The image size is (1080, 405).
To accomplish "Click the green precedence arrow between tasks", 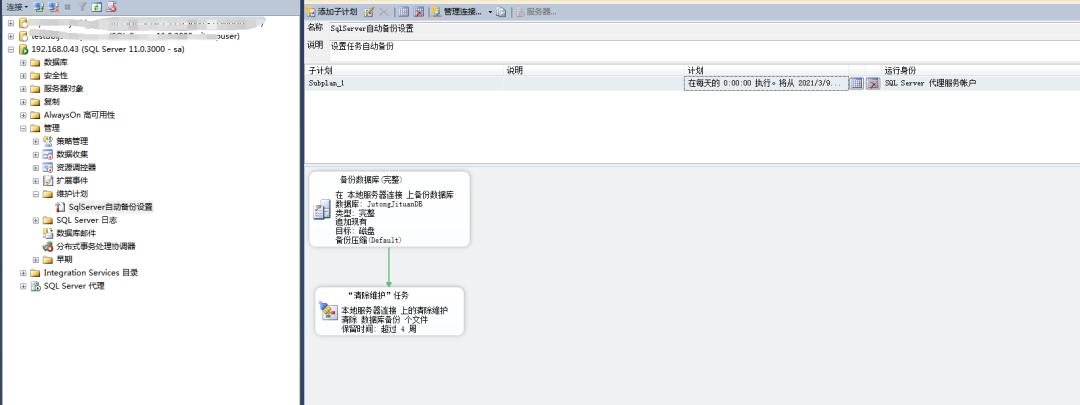I will tap(389, 267).
